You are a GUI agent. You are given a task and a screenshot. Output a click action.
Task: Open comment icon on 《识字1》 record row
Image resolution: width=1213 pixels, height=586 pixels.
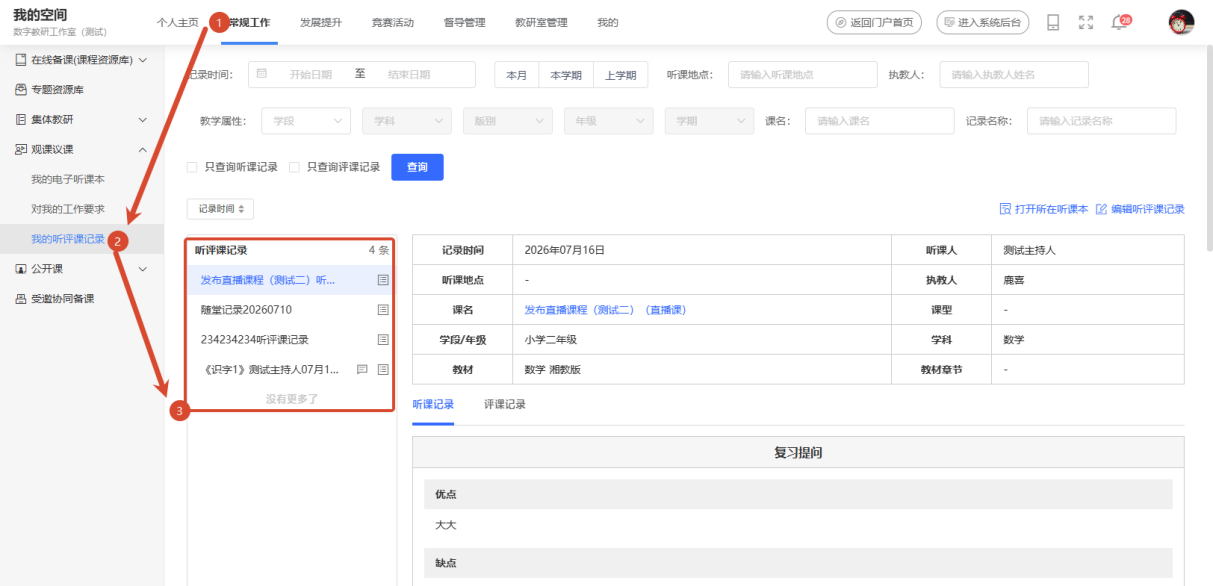[362, 369]
